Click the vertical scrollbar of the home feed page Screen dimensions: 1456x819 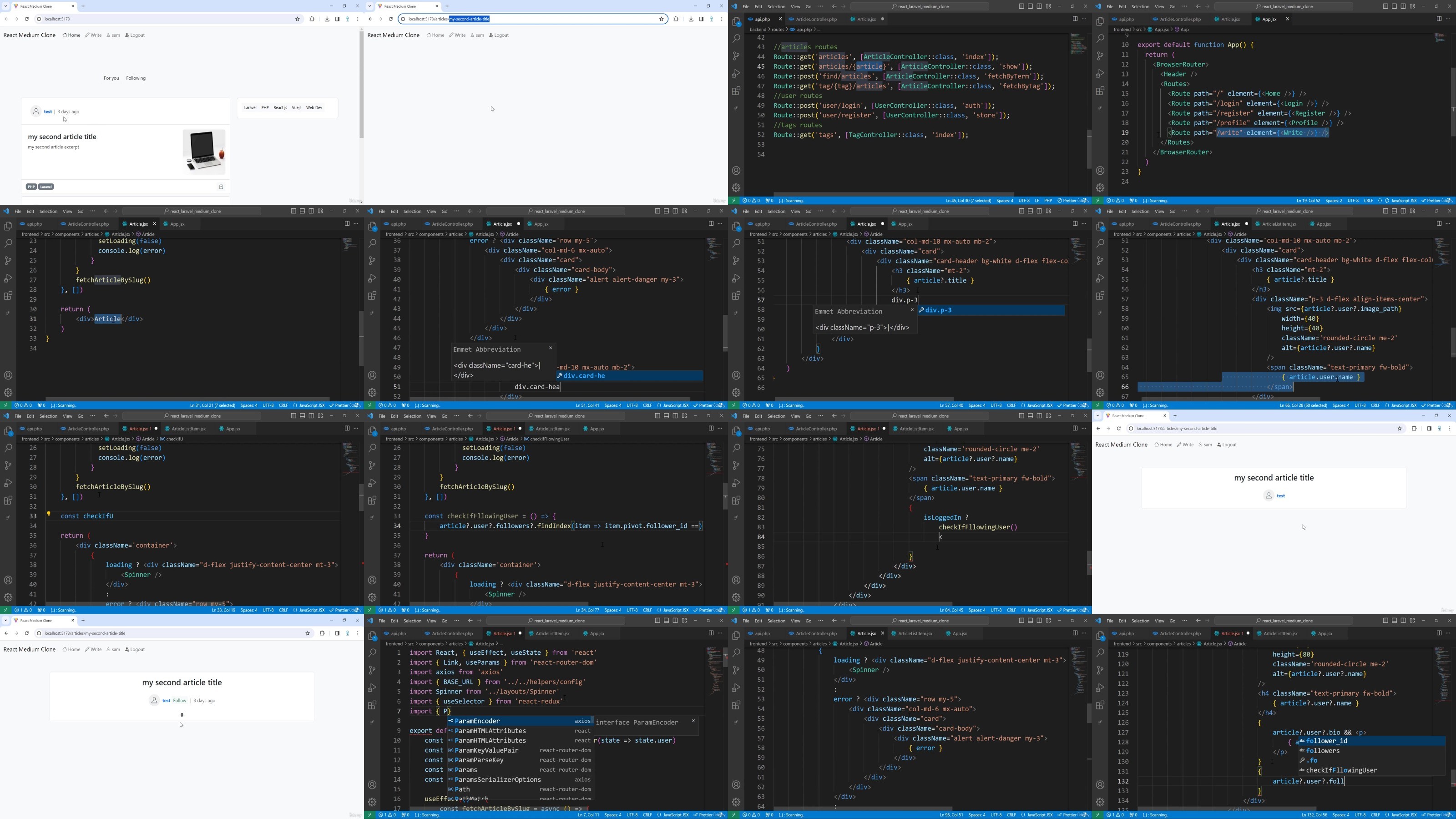(361, 85)
